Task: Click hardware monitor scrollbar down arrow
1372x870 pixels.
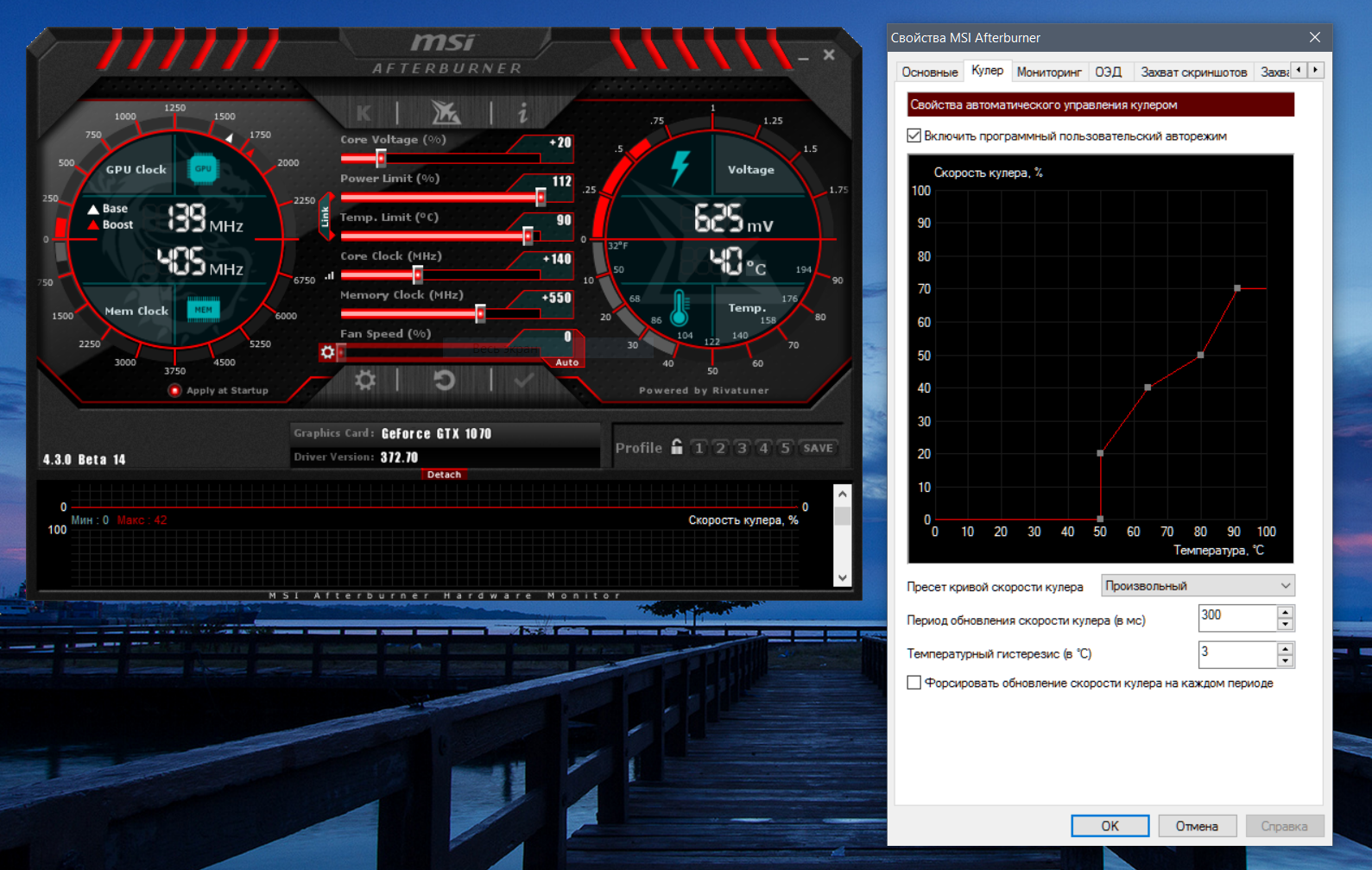Action: (x=843, y=577)
